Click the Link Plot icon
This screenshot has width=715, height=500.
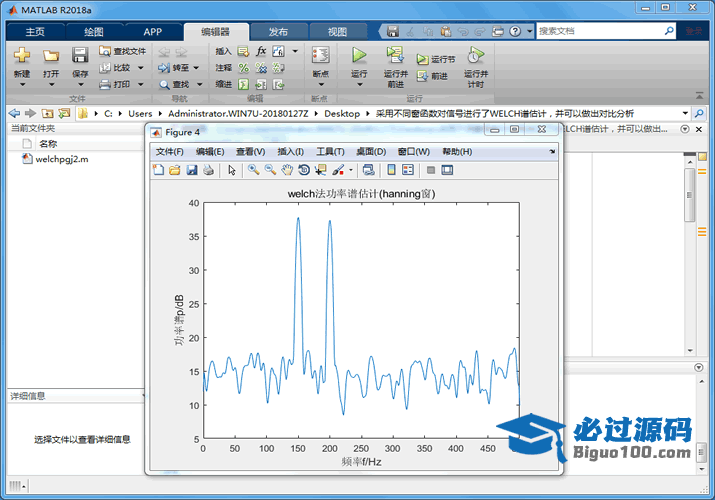coord(368,170)
